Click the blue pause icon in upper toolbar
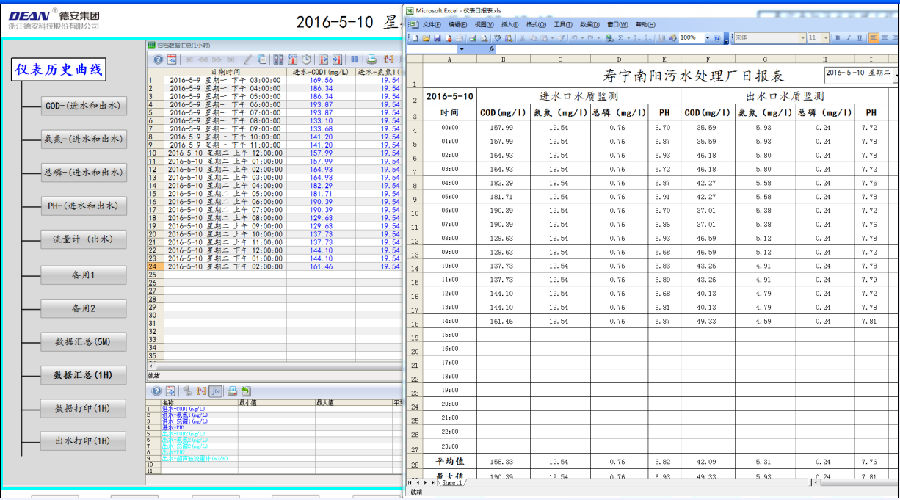 (355, 59)
